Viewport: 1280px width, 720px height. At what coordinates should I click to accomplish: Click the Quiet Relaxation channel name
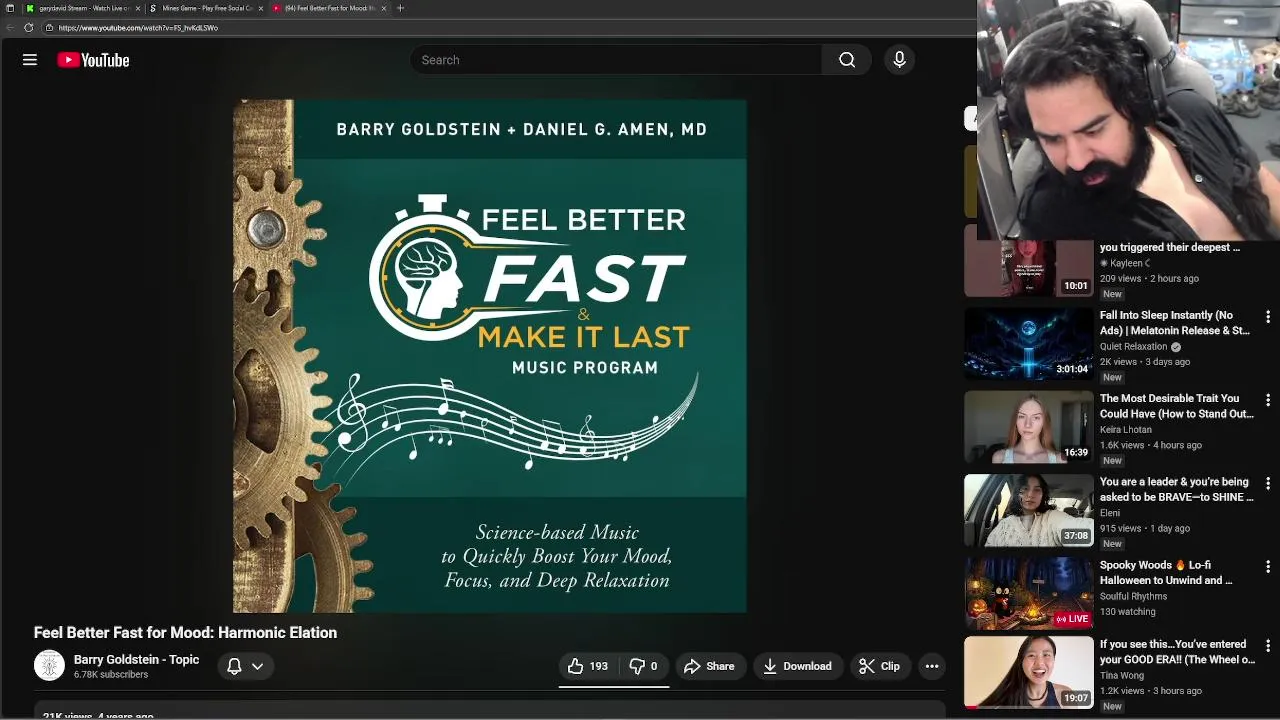1133,346
